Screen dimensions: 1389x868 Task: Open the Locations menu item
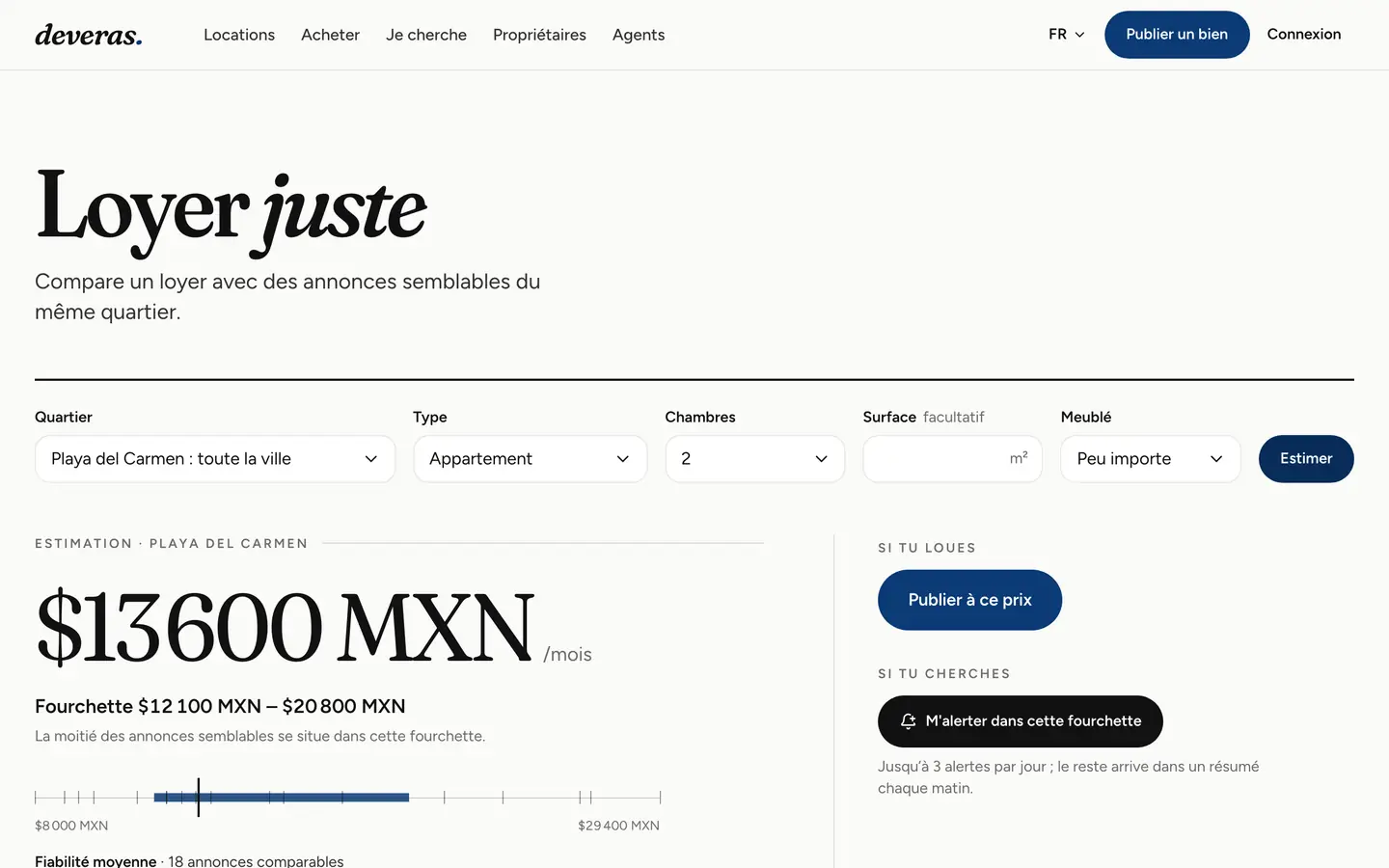click(239, 35)
